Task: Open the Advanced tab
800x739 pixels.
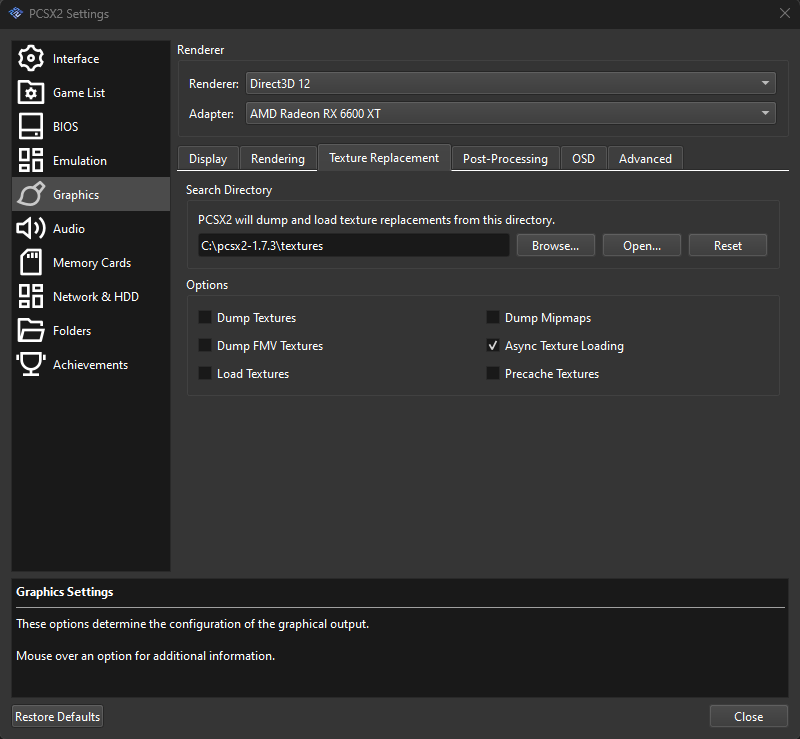Action: pos(645,159)
